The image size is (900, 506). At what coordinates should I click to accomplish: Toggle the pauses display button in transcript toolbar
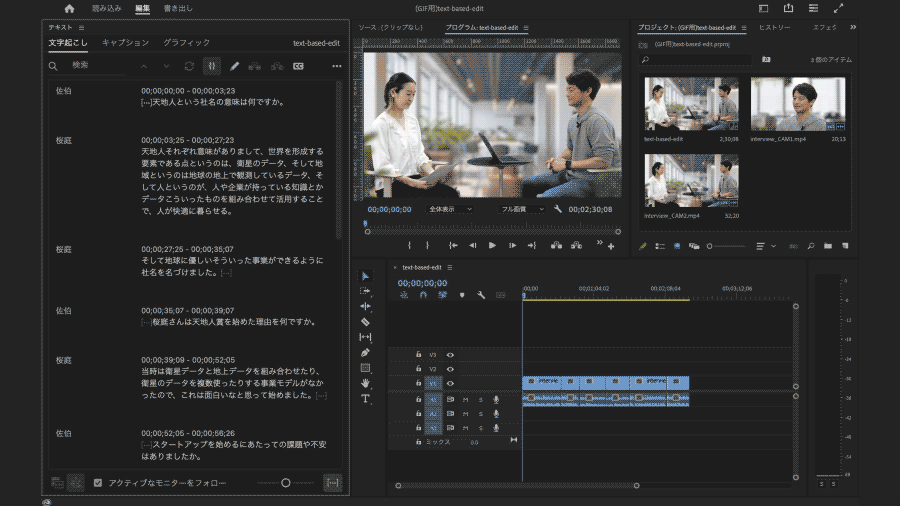coord(212,67)
